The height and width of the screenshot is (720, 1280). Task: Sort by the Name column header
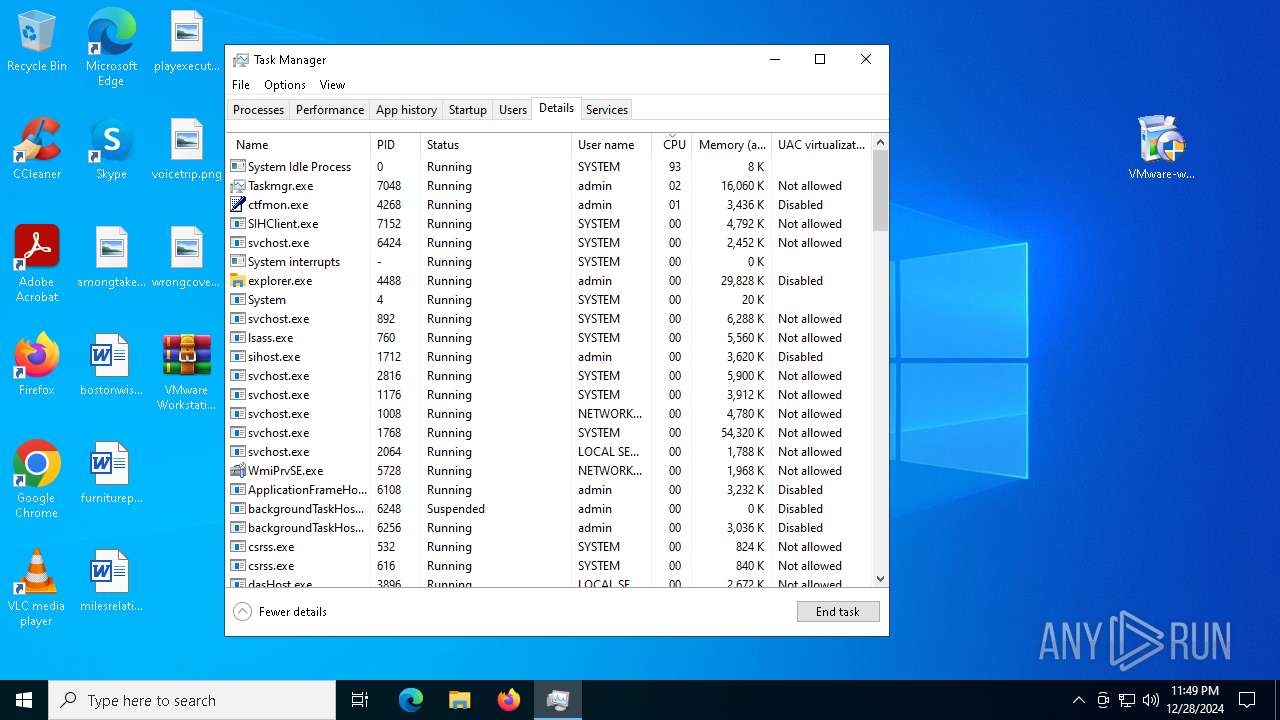tap(298, 145)
